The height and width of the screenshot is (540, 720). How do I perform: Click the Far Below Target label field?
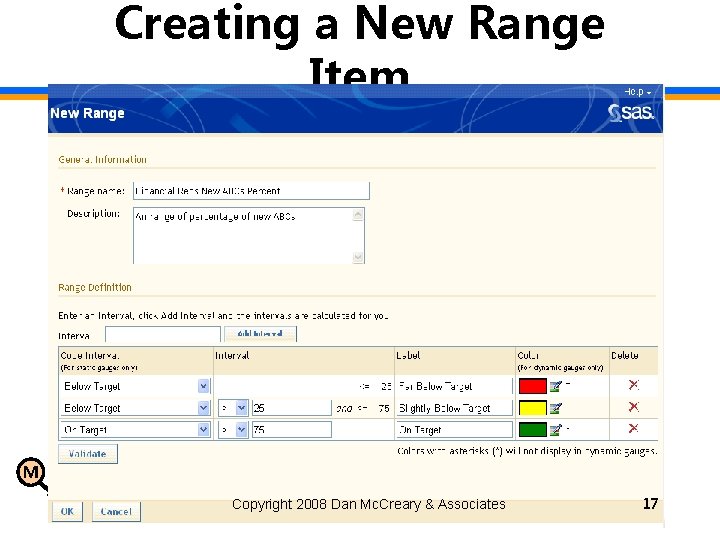(x=455, y=386)
